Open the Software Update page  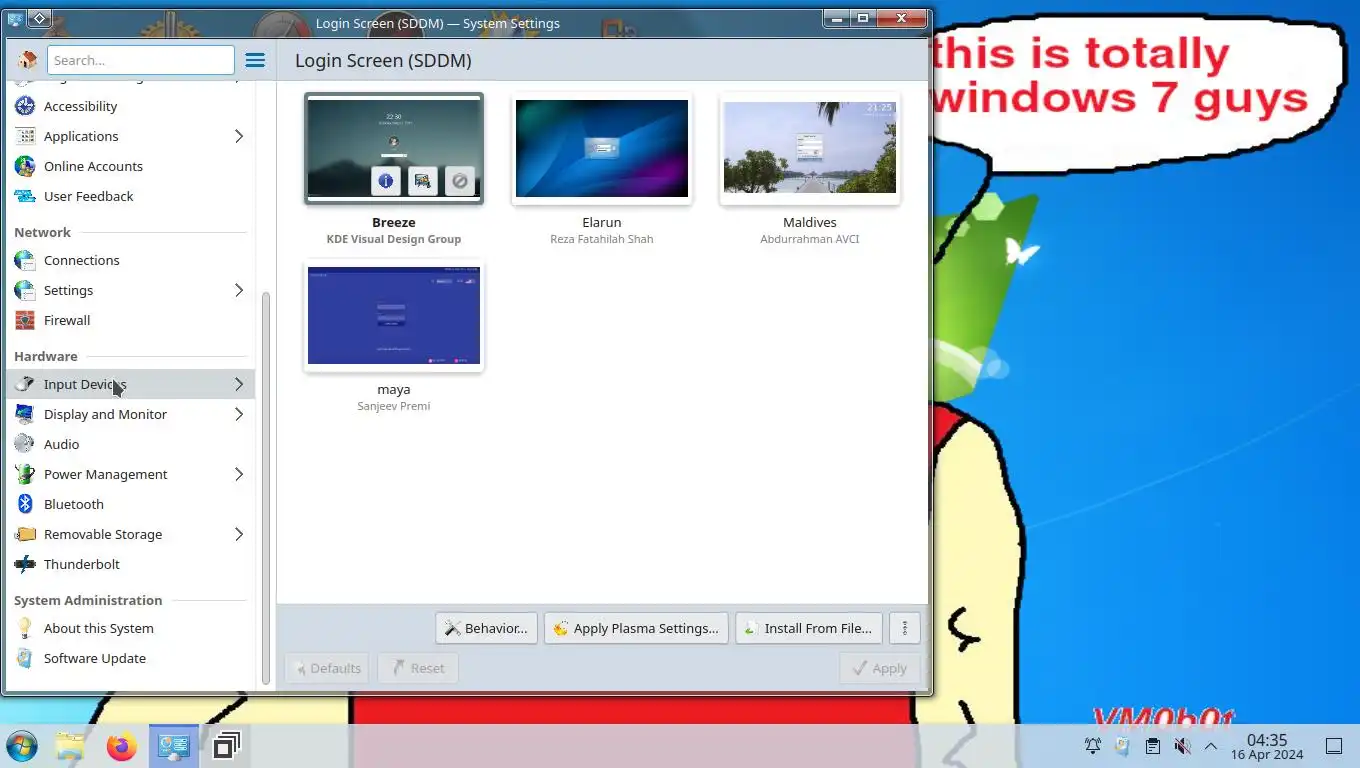point(131,658)
